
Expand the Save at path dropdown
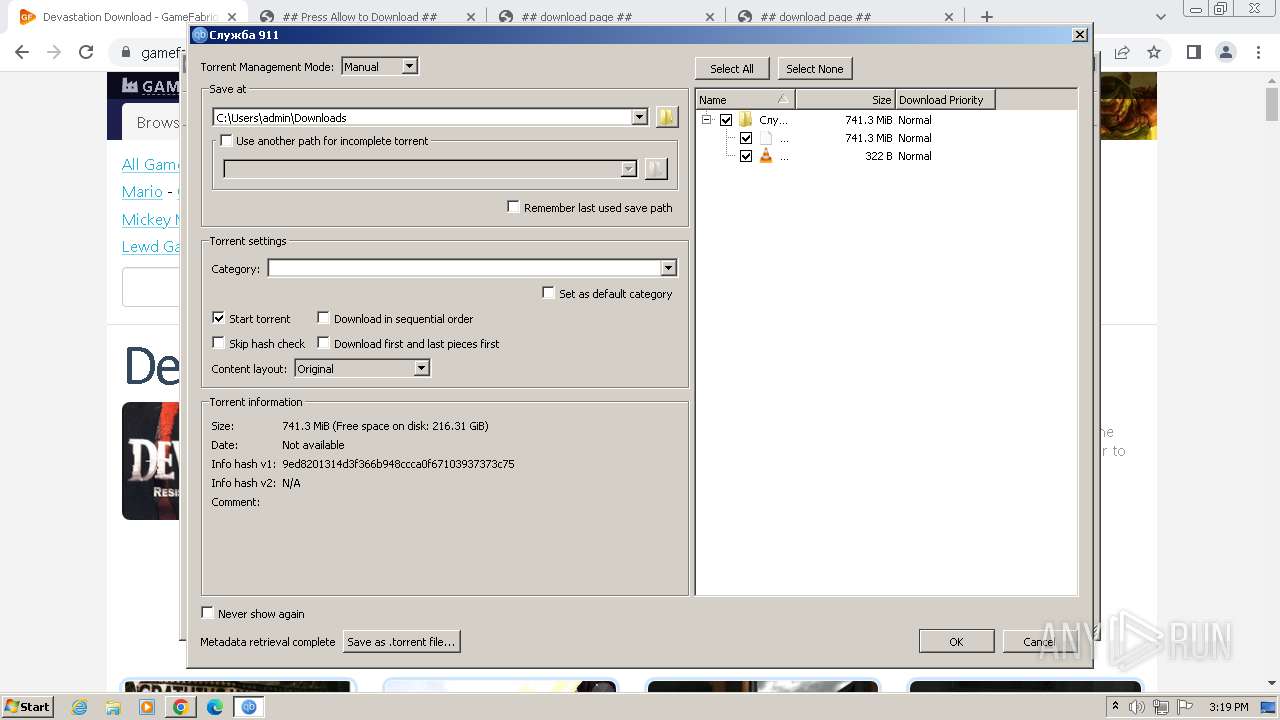pos(640,117)
